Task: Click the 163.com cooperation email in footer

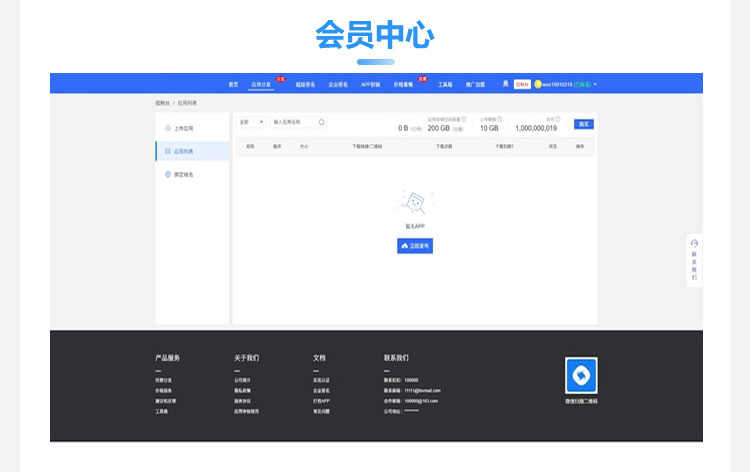Action: click(x=421, y=401)
